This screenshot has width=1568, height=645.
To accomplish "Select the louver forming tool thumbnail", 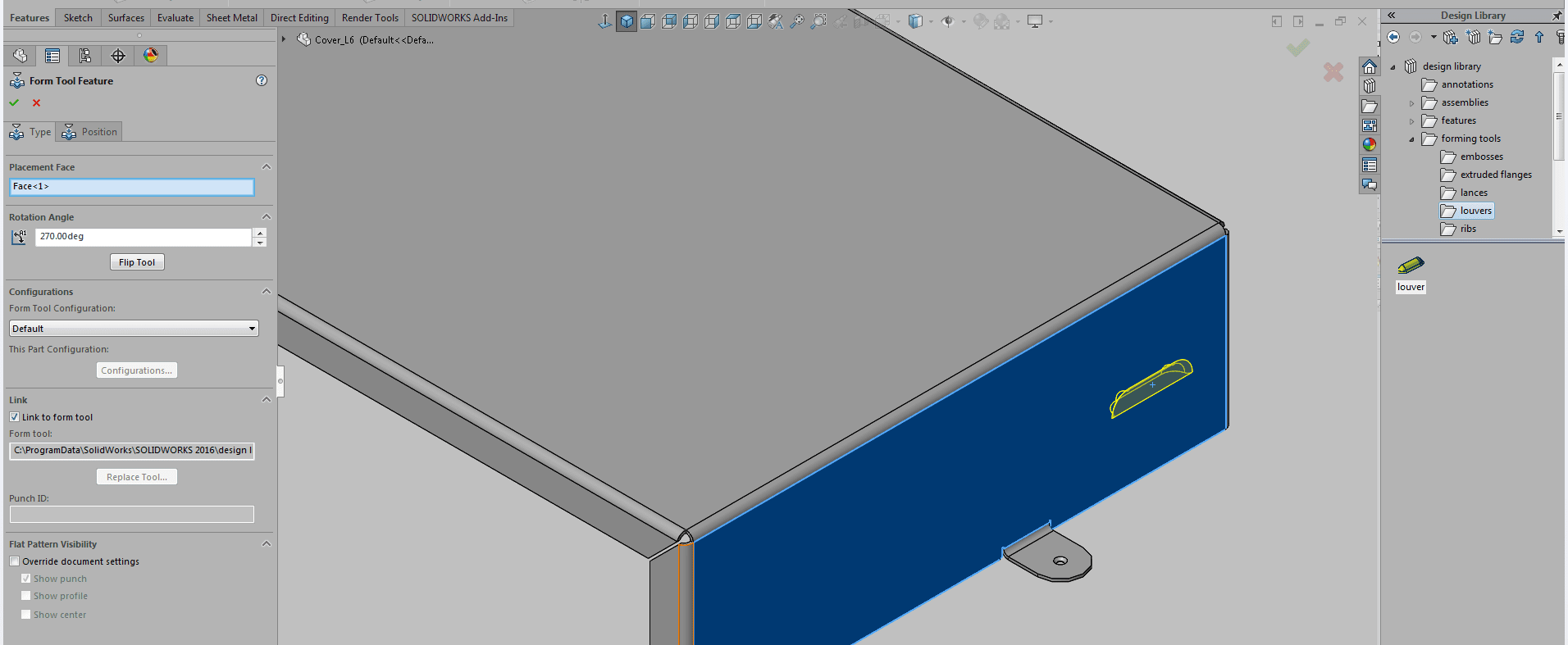I will (1411, 266).
